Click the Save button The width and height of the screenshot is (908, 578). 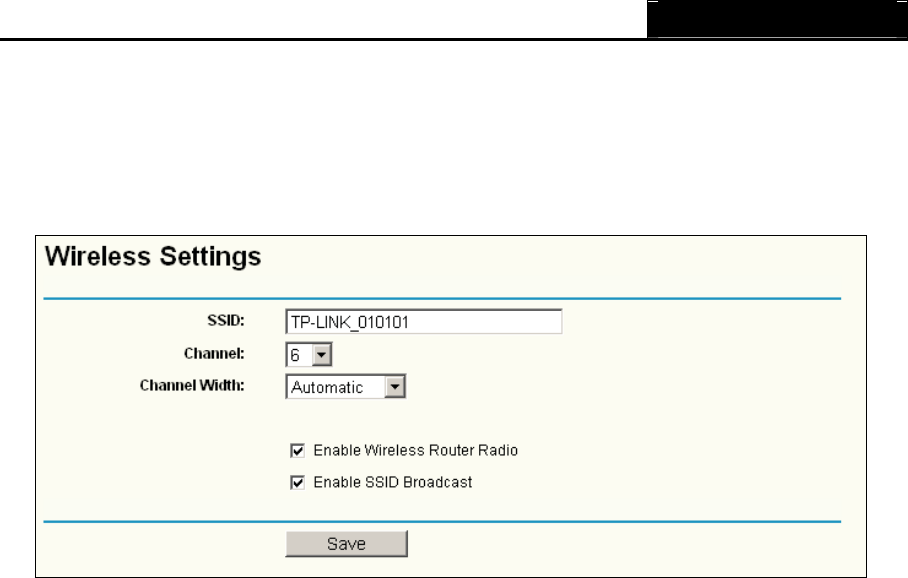(346, 544)
